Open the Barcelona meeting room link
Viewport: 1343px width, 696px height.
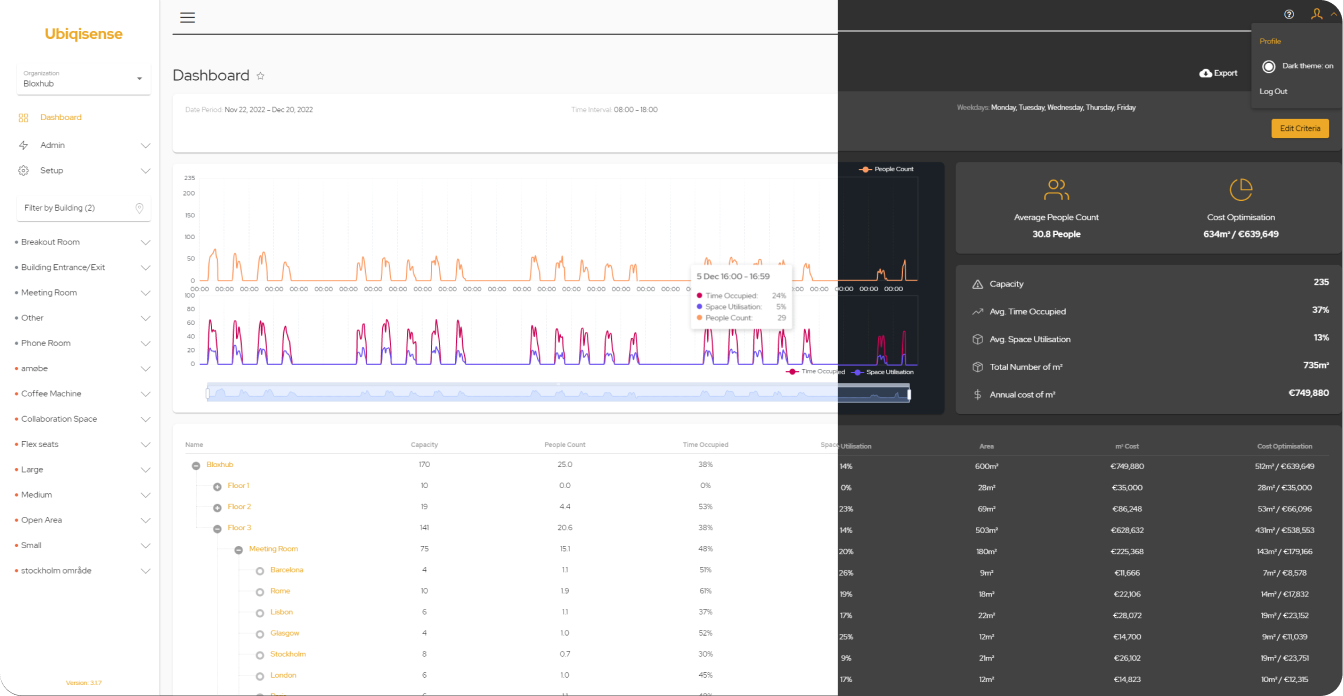pos(286,570)
